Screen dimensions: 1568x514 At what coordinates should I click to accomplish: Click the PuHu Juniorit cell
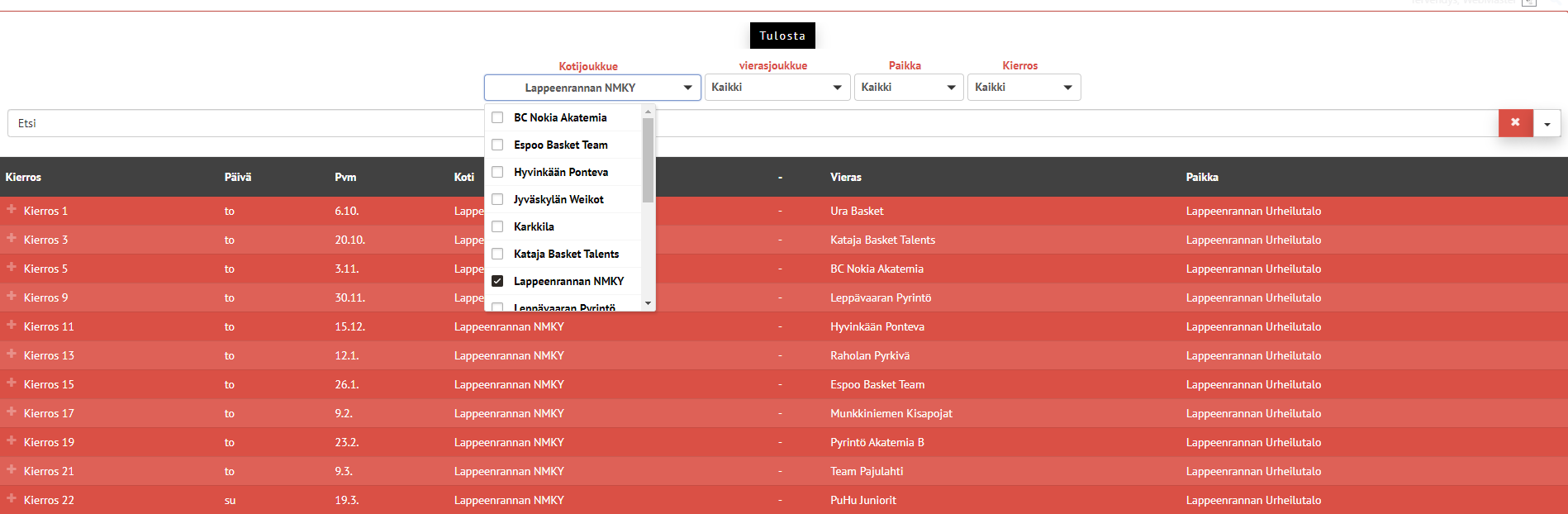pos(863,500)
